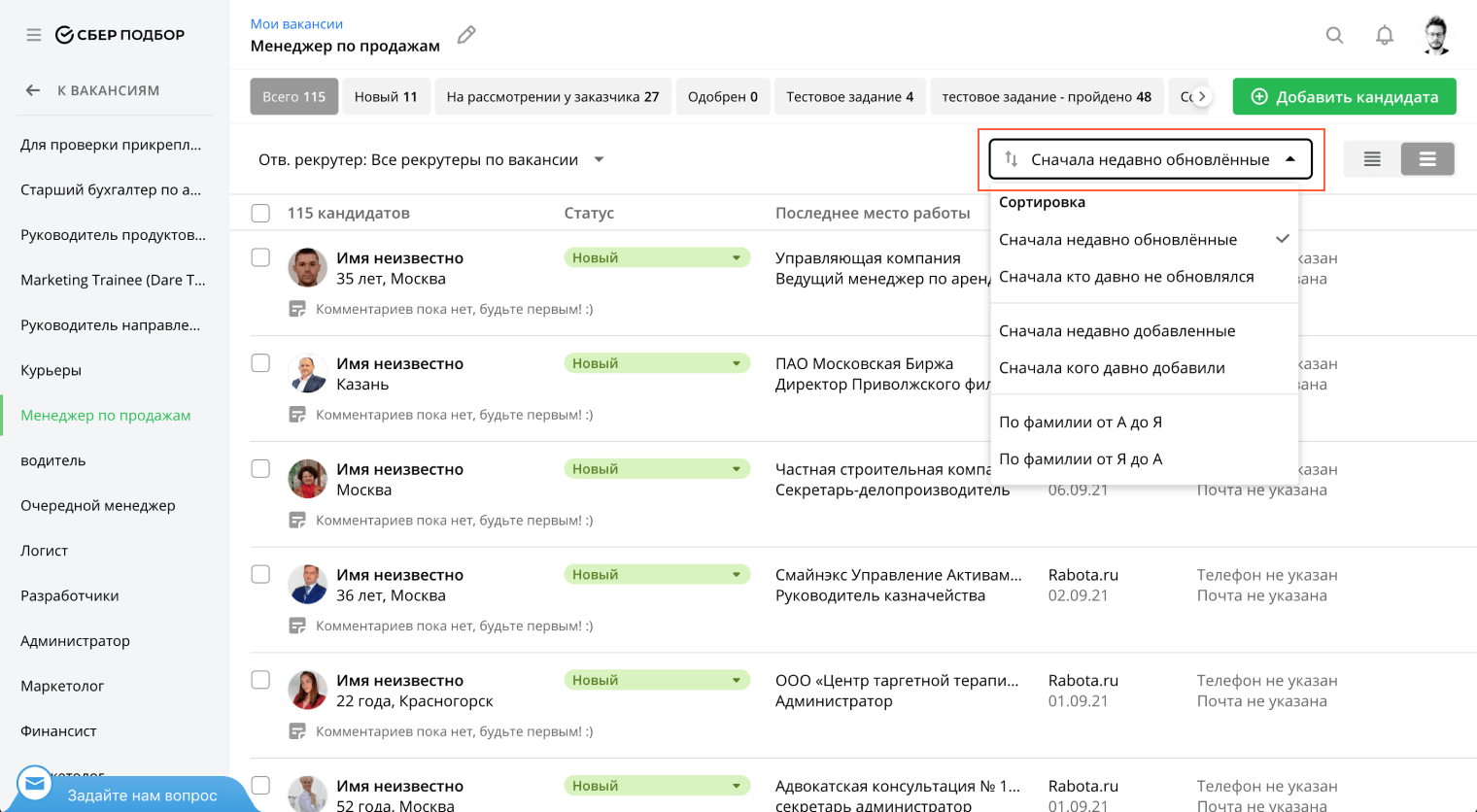Click back arrow to vacancies

33,90
